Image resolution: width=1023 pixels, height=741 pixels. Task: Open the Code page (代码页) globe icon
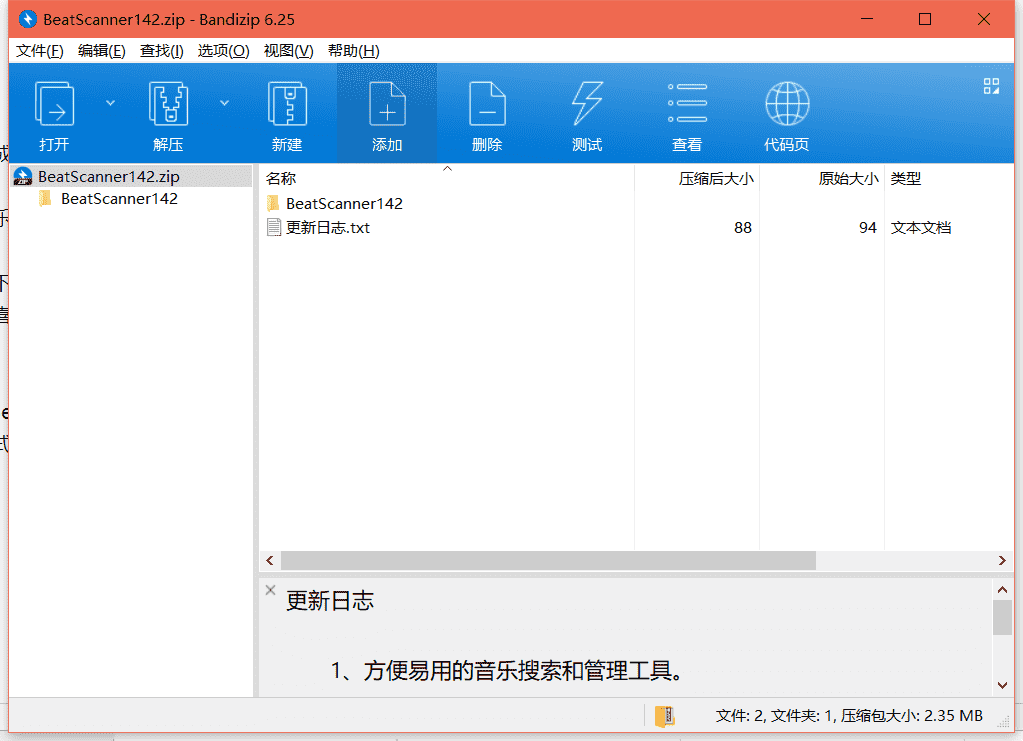(787, 103)
